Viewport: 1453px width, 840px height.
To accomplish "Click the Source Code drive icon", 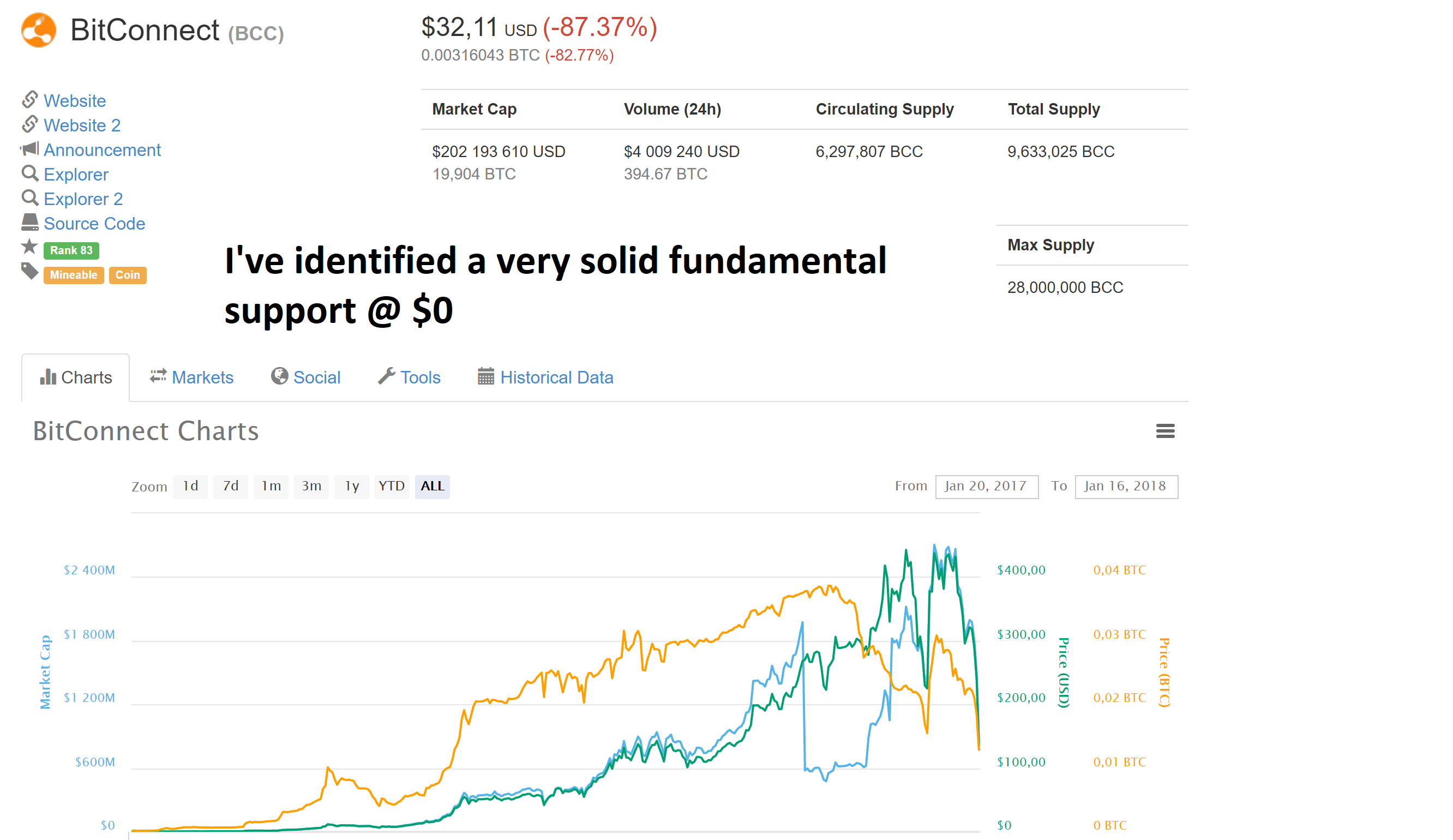I will tap(29, 223).
